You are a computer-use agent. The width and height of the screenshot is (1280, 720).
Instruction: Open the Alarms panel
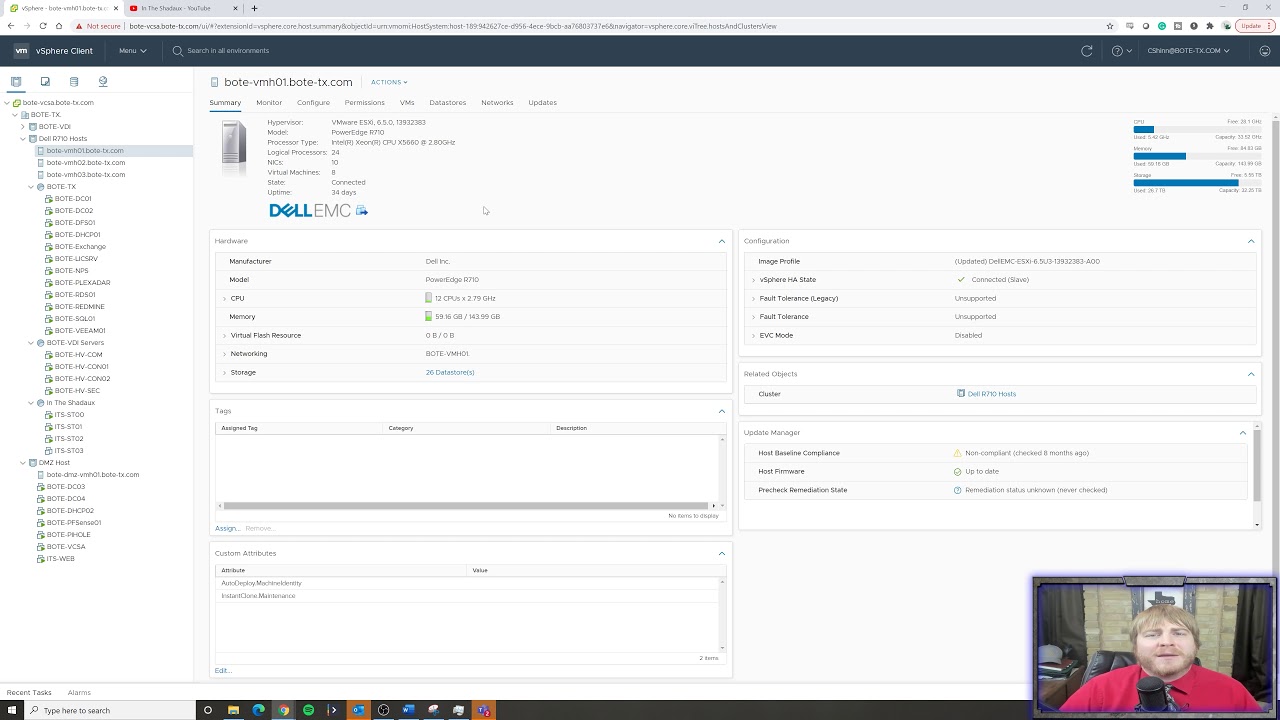click(79, 692)
